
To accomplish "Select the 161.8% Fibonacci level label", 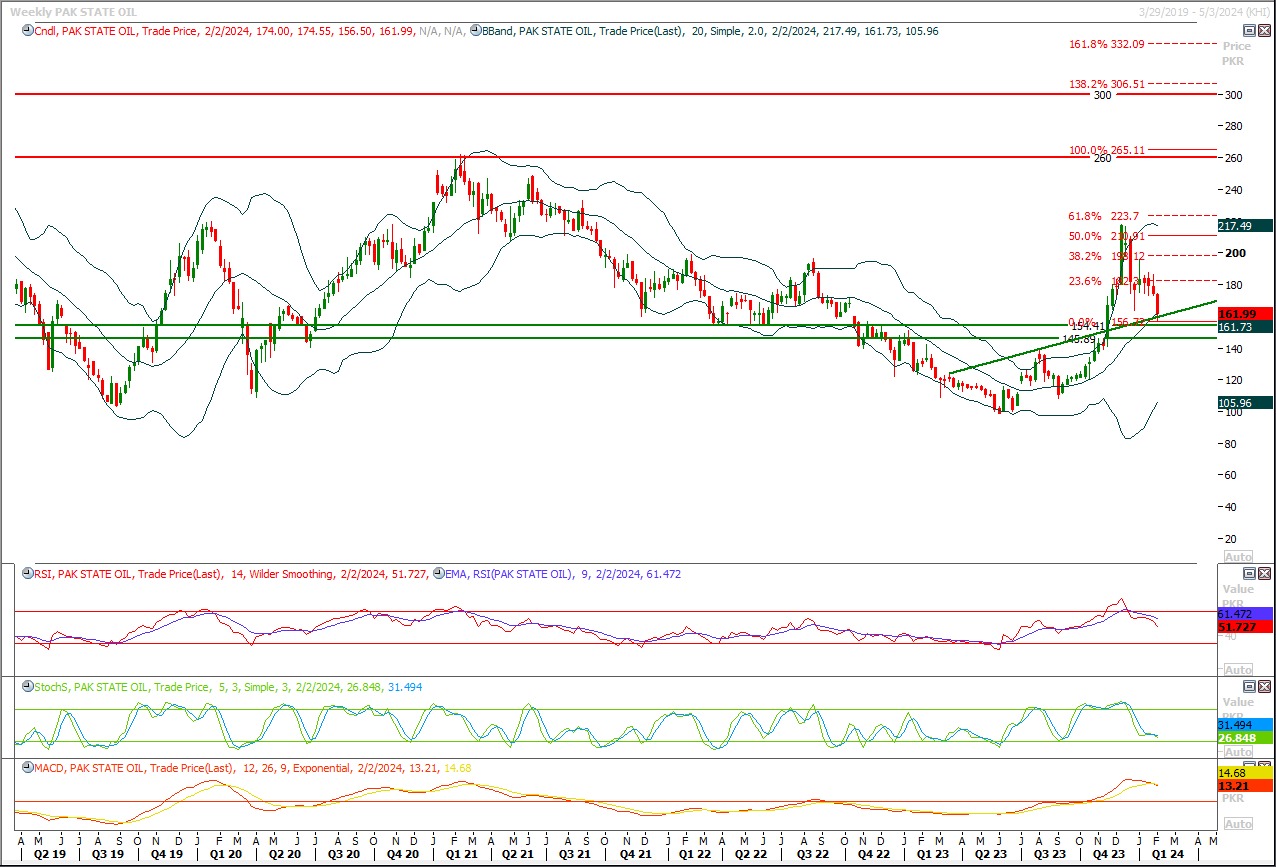I will pyautogui.click(x=1105, y=45).
